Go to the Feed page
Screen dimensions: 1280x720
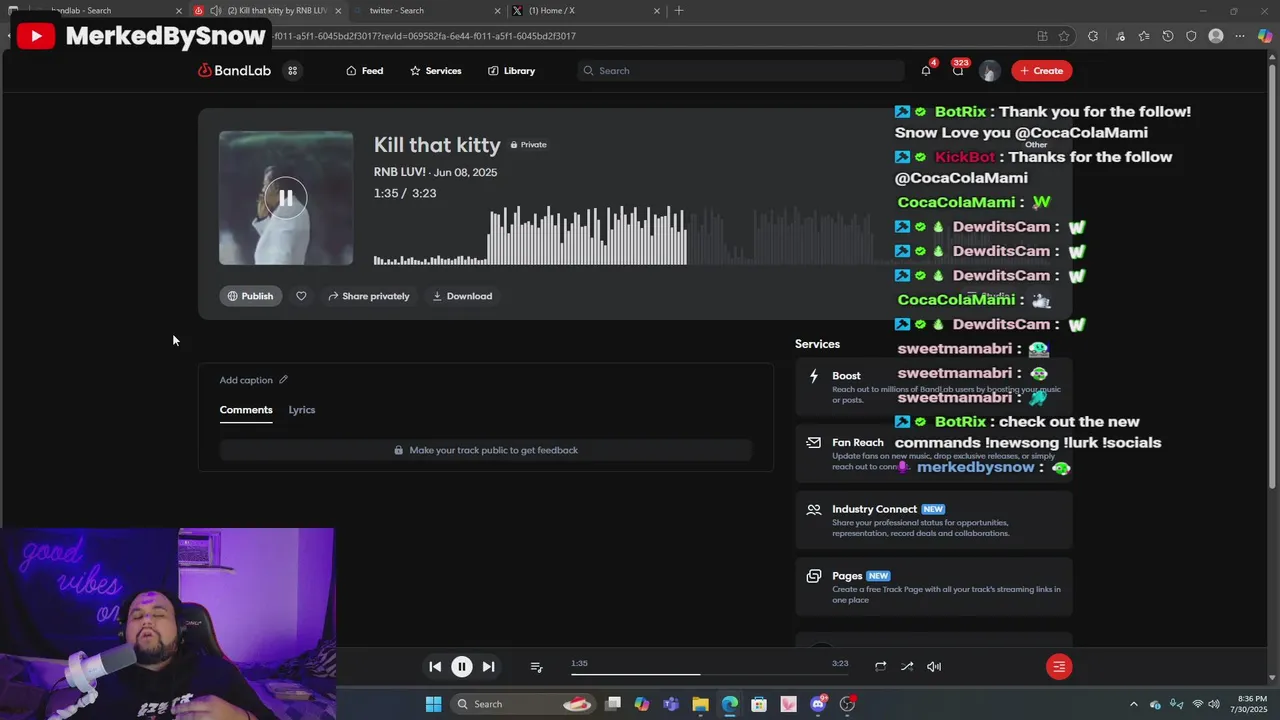point(364,71)
